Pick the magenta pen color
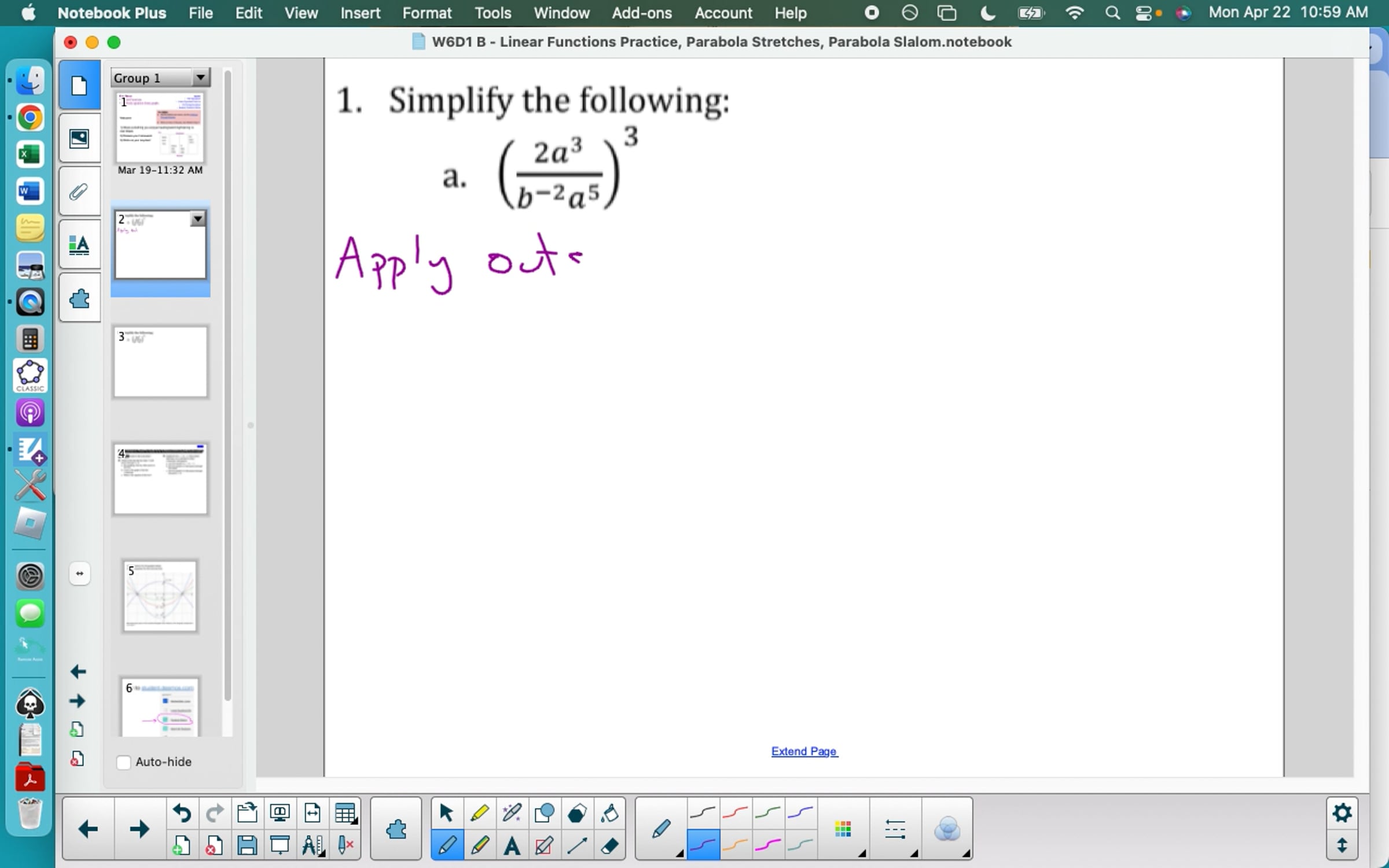Screen dimensions: 1389x868 768,845
